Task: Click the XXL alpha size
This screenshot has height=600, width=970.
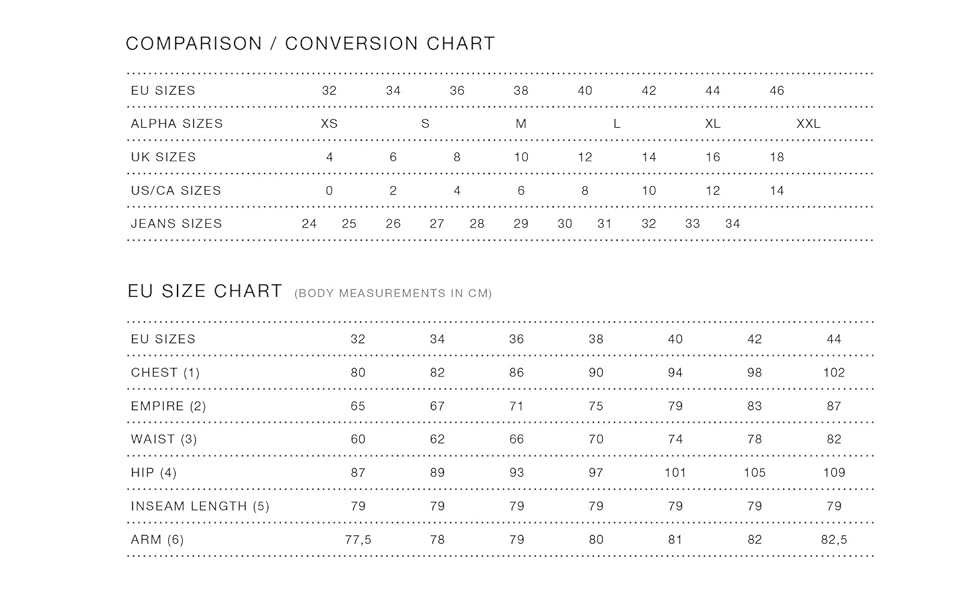Action: tap(808, 124)
